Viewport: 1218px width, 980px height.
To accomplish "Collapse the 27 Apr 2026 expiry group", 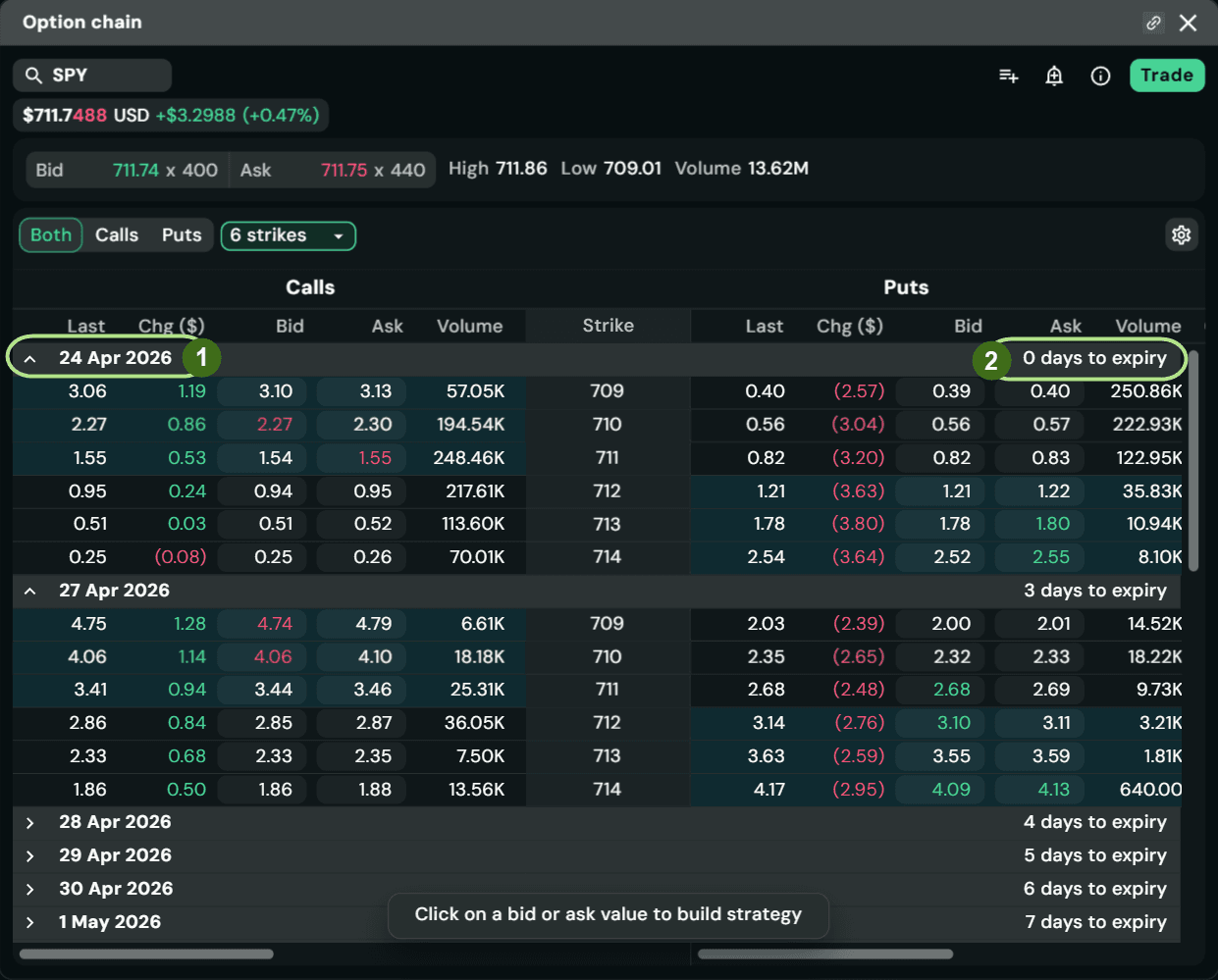I will 30,591.
